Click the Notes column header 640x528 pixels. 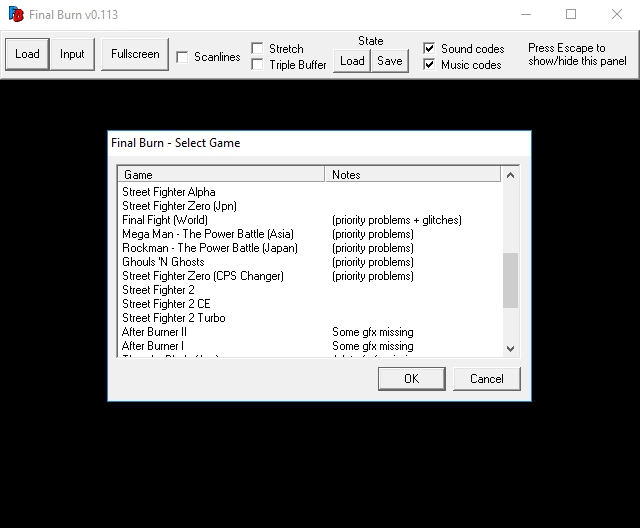[413, 175]
